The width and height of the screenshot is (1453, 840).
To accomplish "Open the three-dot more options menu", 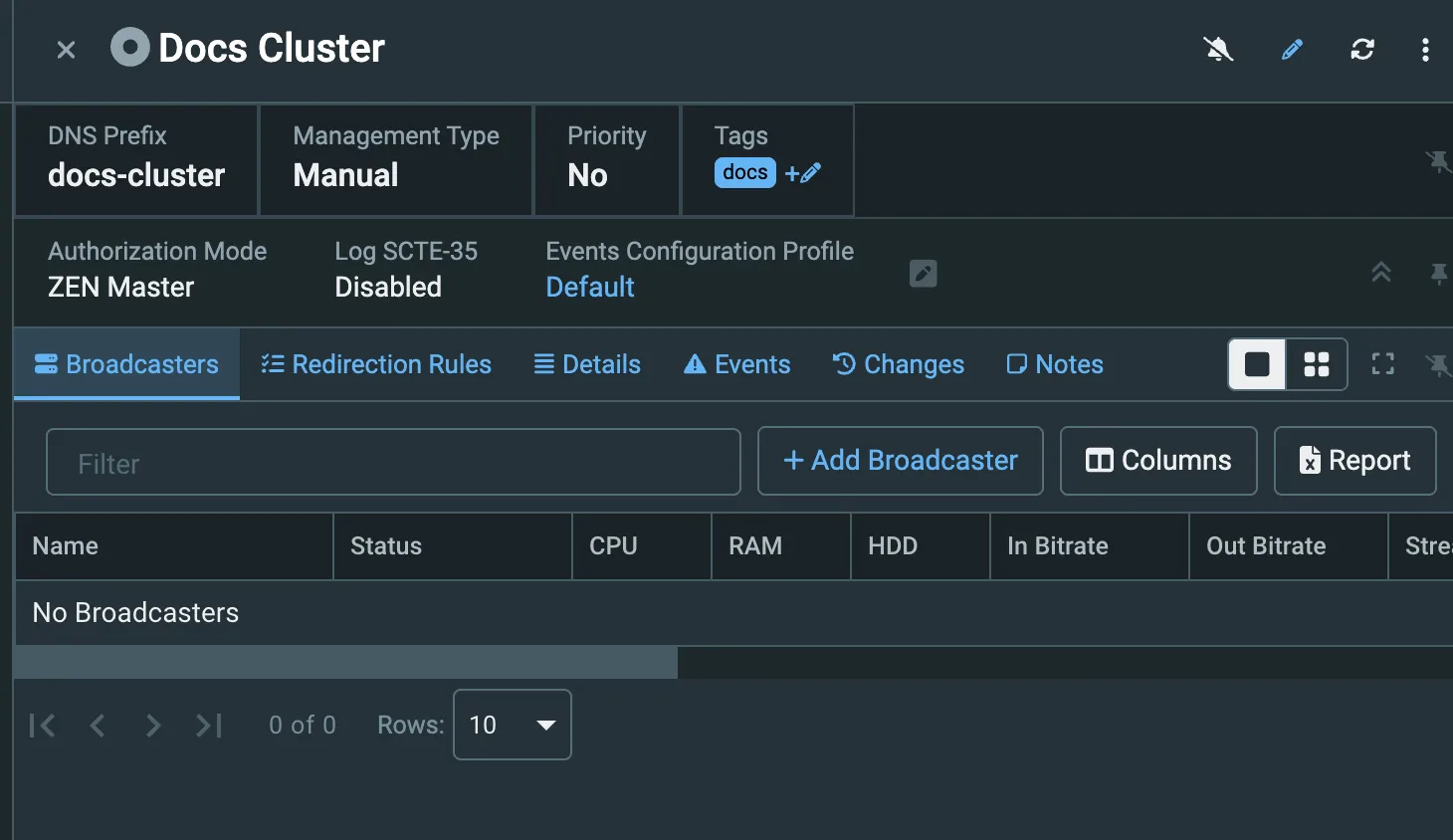I will tap(1425, 50).
